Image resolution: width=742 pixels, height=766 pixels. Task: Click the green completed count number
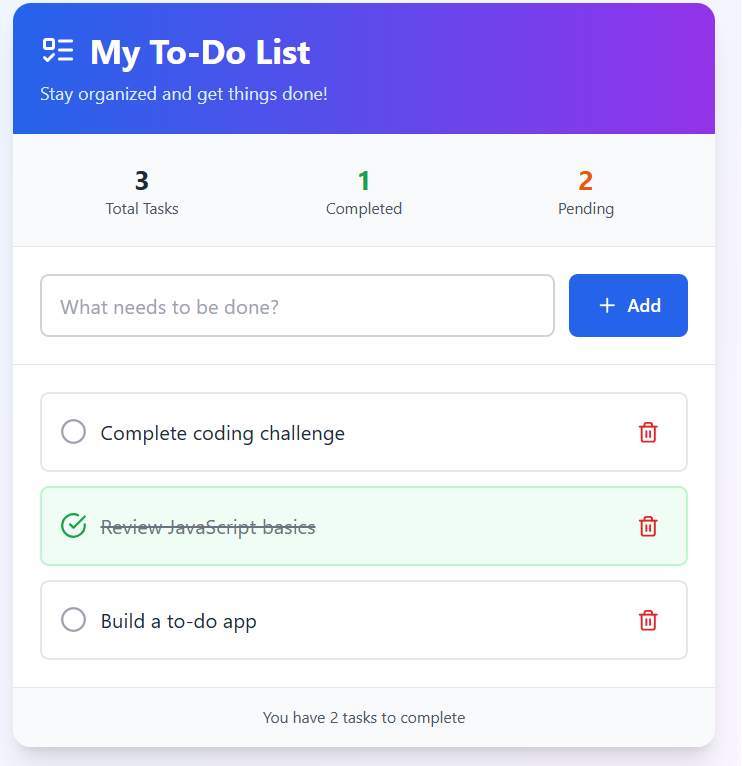(364, 181)
